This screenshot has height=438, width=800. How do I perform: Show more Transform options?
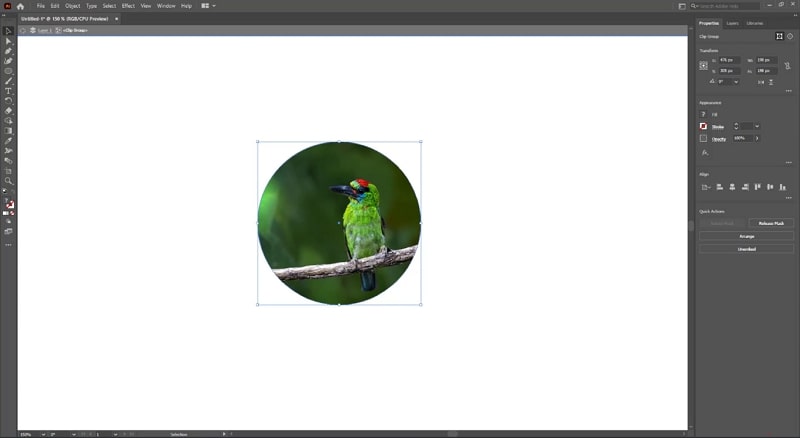tap(789, 91)
